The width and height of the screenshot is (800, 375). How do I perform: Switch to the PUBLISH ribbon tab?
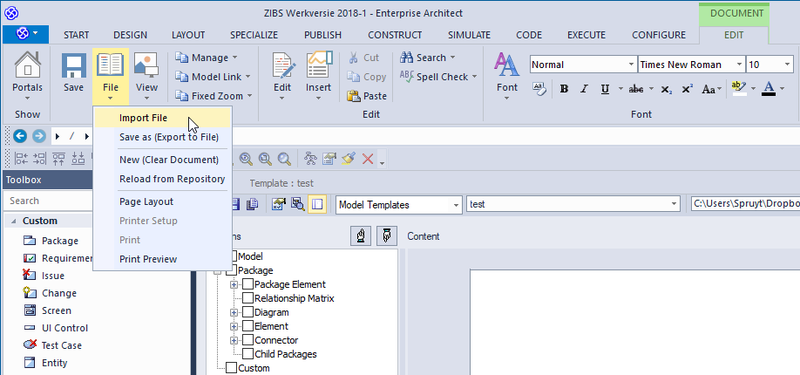[323, 35]
